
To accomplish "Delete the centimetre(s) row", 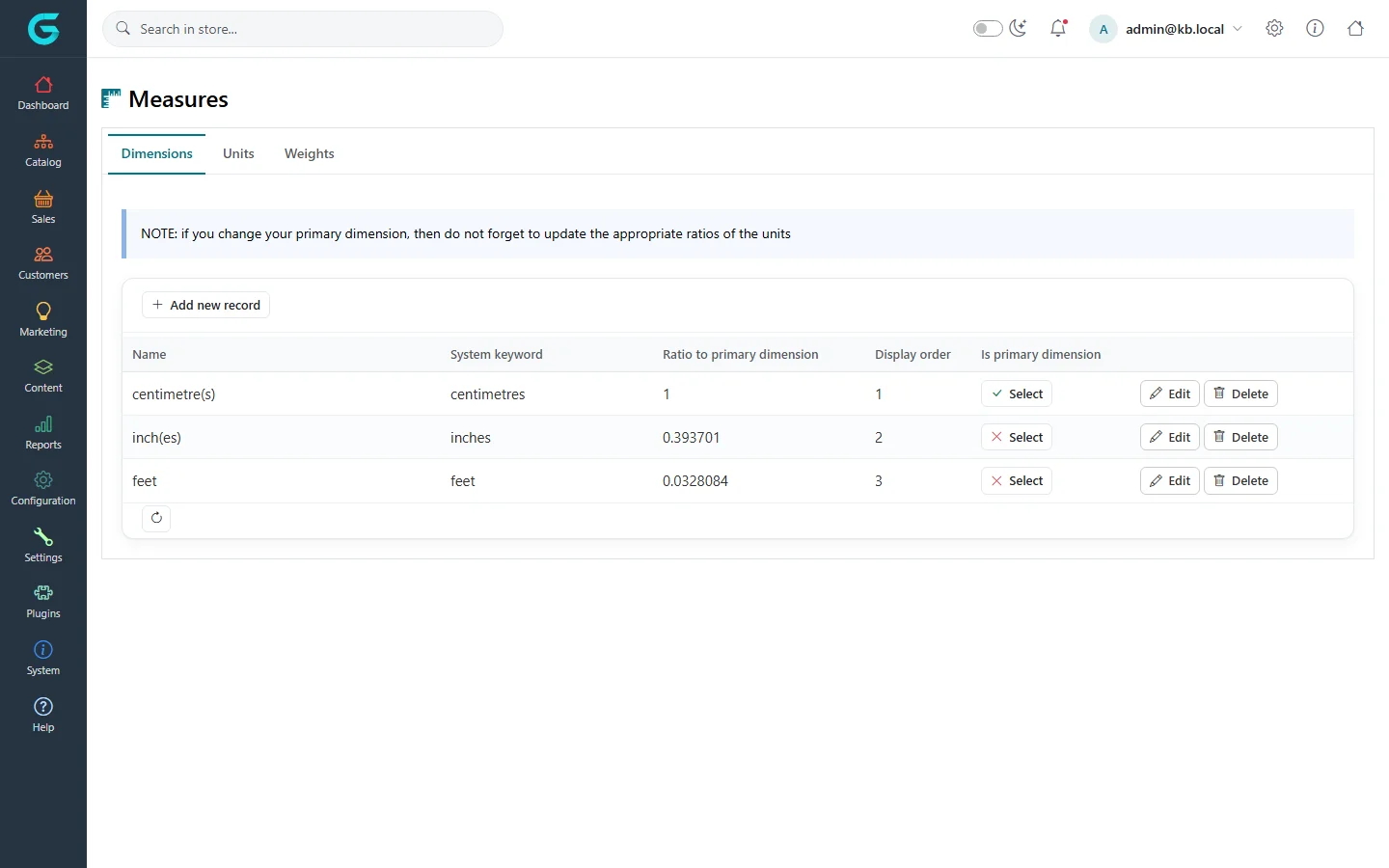I will click(x=1240, y=393).
